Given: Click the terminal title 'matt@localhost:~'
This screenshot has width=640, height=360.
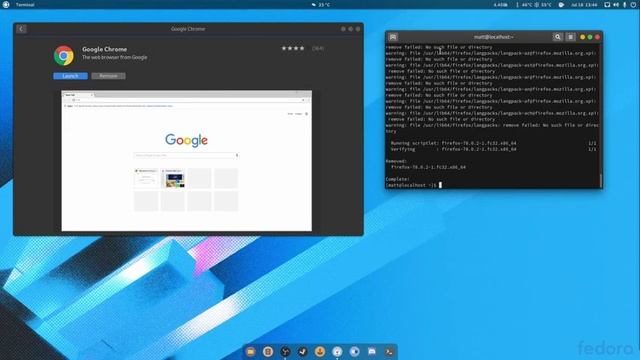Looking at the screenshot, I should [x=493, y=37].
